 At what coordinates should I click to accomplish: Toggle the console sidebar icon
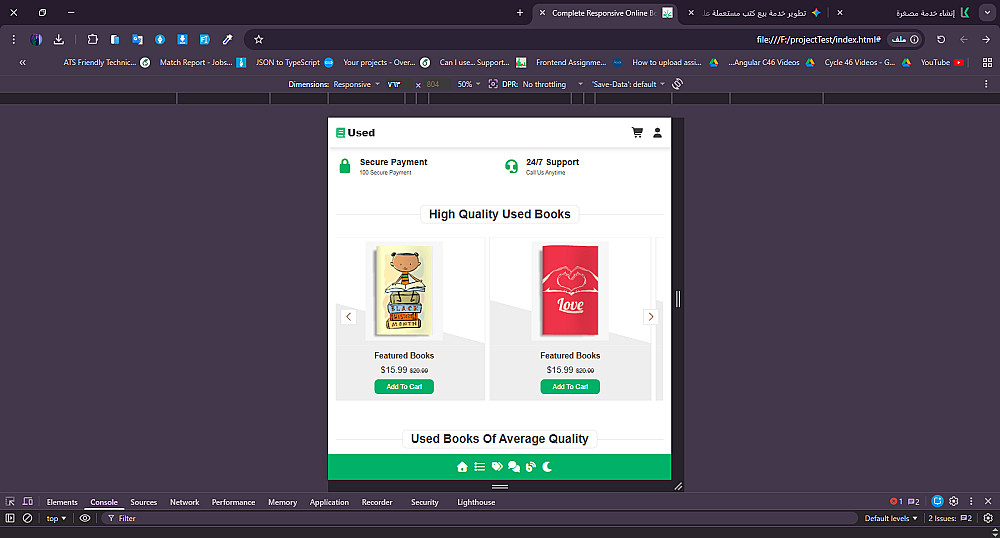tap(10, 518)
